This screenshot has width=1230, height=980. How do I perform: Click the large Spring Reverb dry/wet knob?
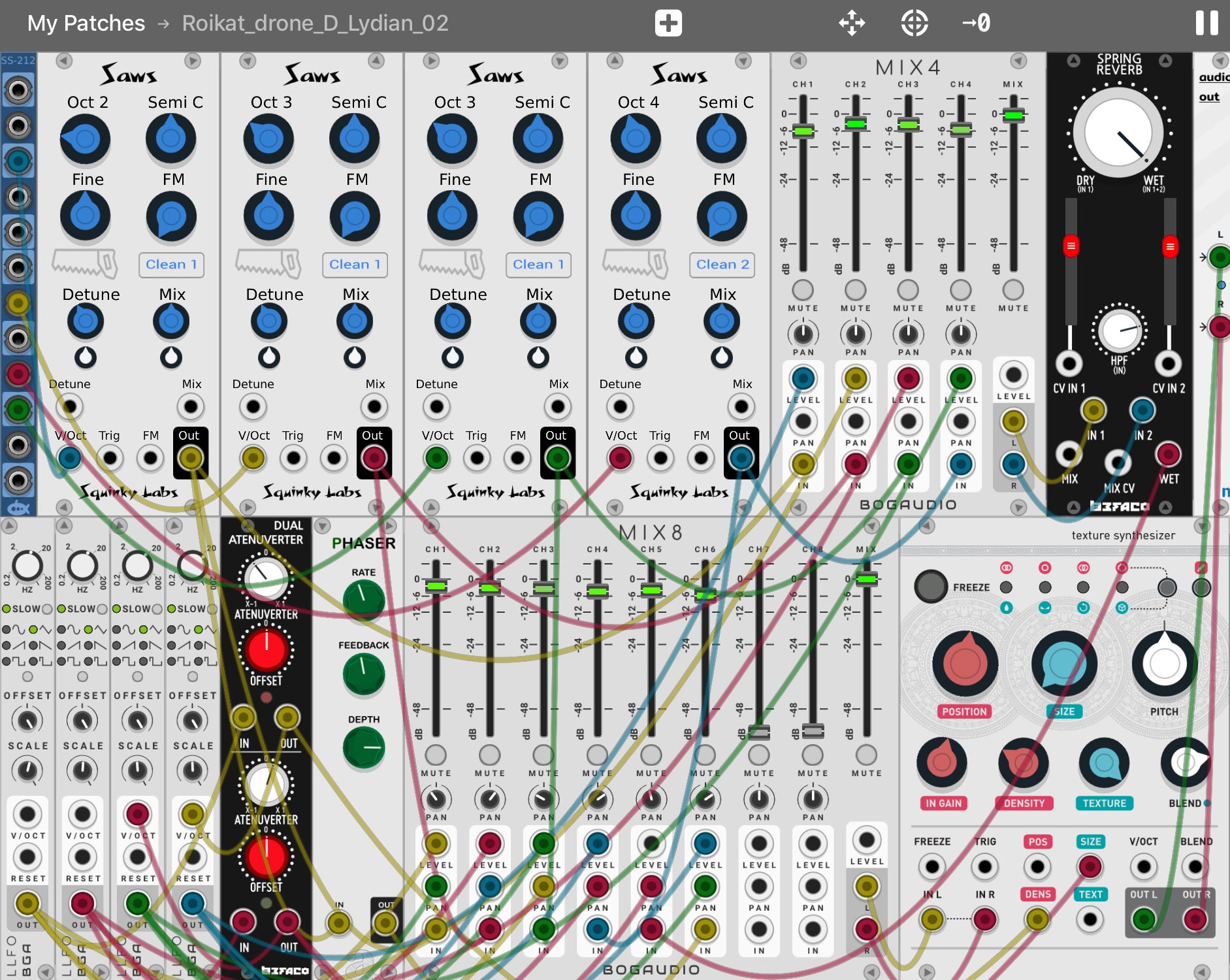pos(1118,133)
